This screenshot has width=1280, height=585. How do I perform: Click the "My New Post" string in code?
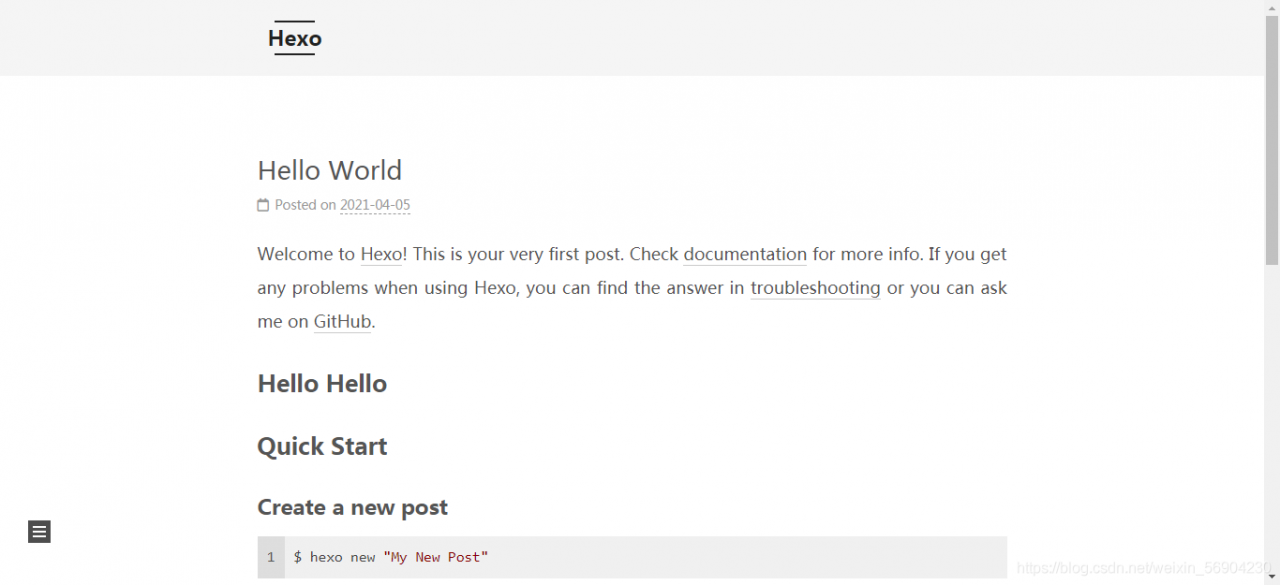pyautogui.click(x=436, y=557)
